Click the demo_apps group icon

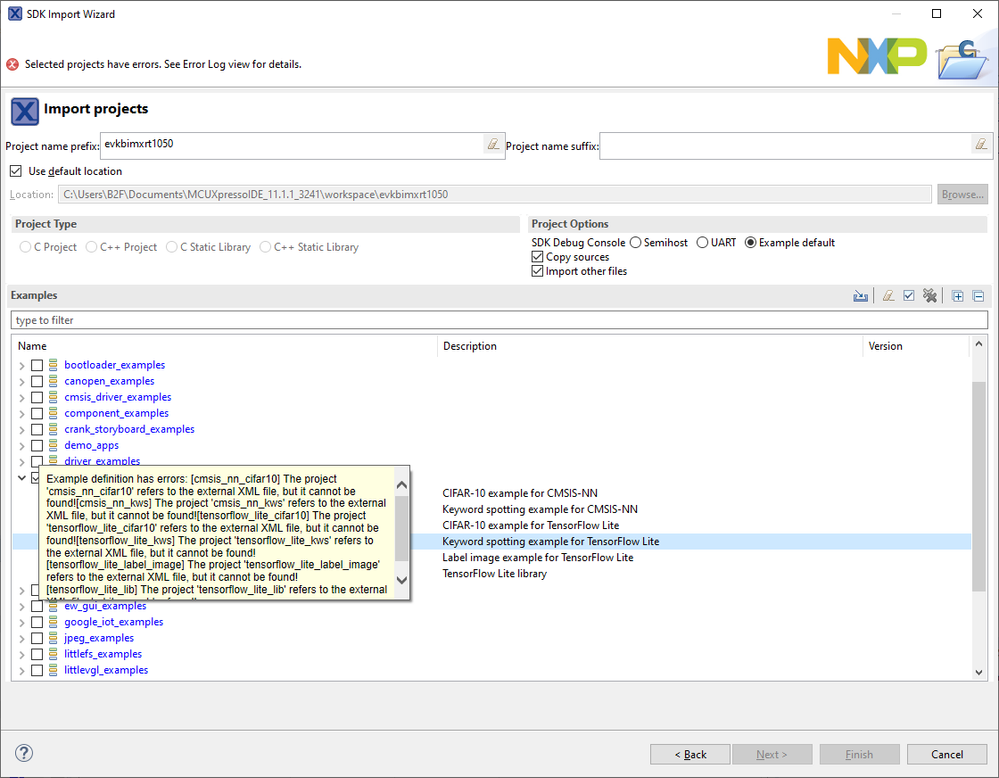[x=53, y=445]
